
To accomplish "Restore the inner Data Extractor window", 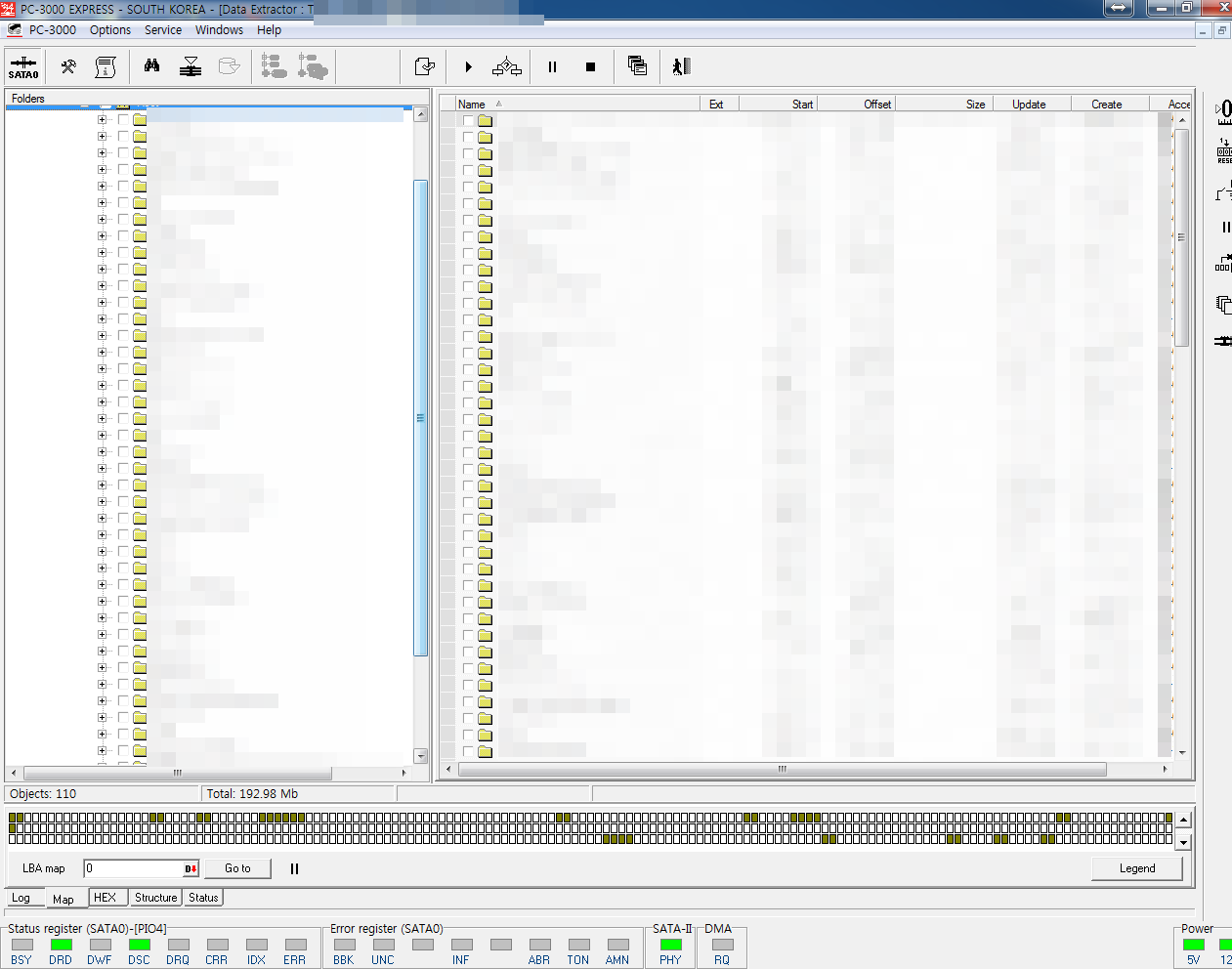I will pyautogui.click(x=1221, y=30).
